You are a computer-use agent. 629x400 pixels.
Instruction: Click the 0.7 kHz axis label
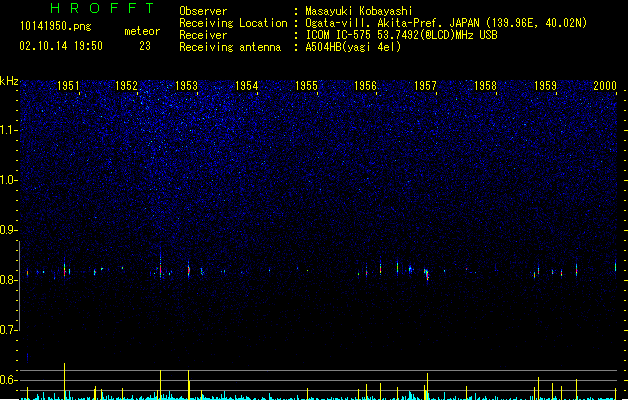click(x=9, y=330)
